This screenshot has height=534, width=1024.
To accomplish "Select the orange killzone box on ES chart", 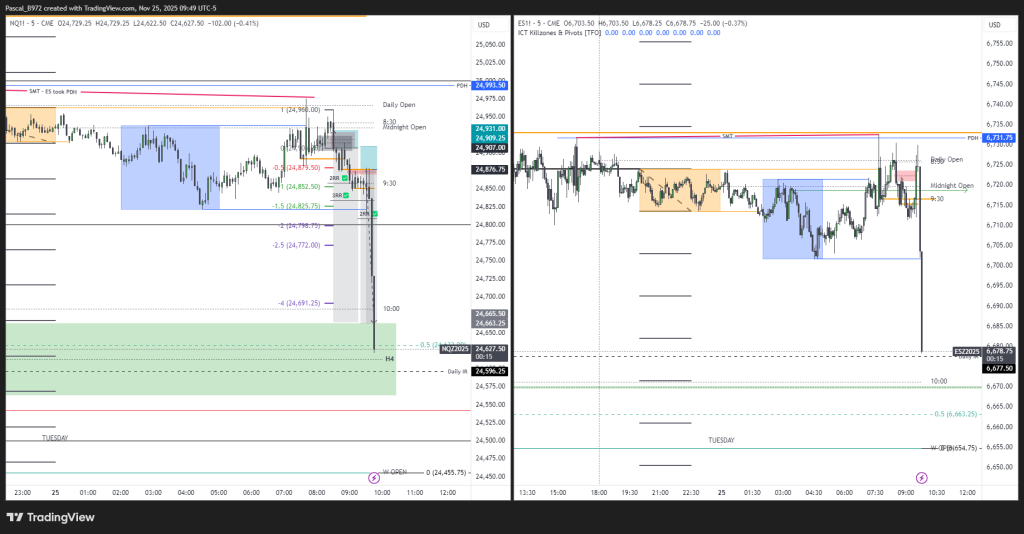I will [680, 190].
